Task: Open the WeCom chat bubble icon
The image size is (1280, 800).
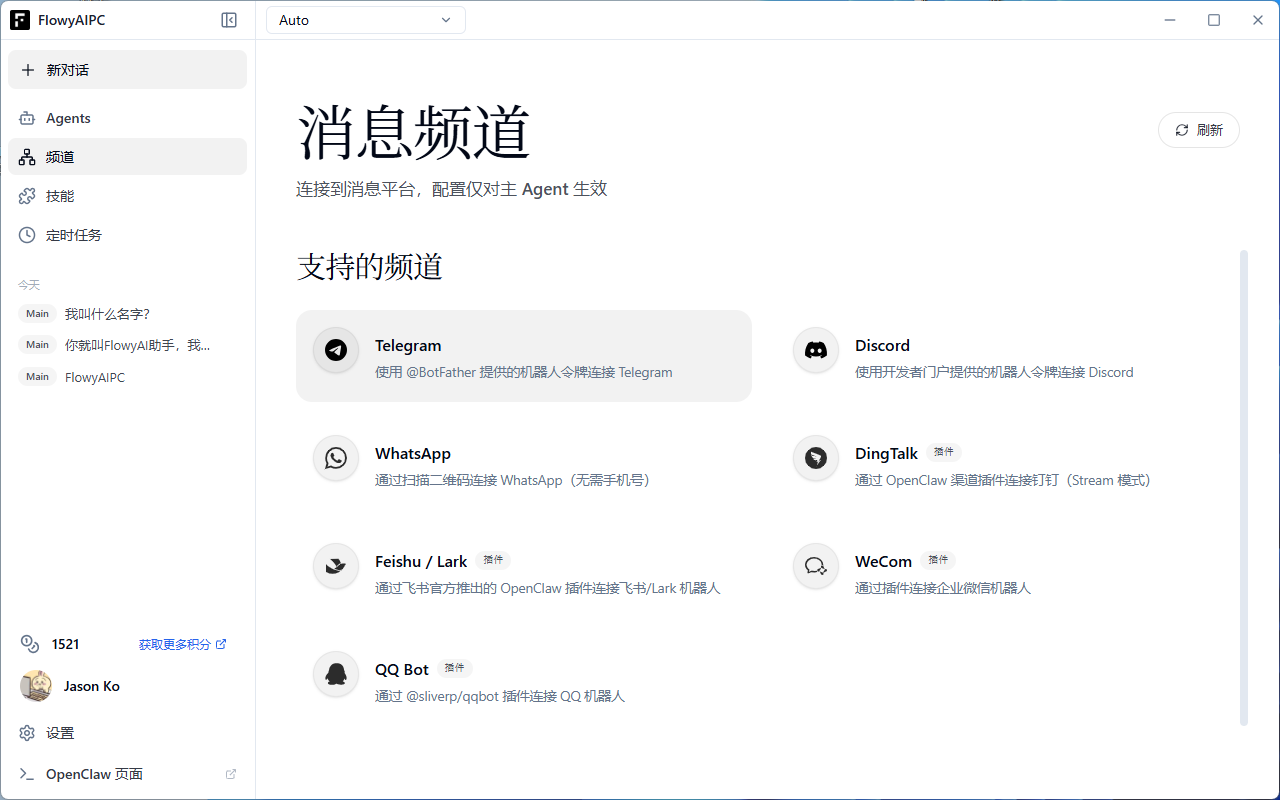Action: point(816,566)
